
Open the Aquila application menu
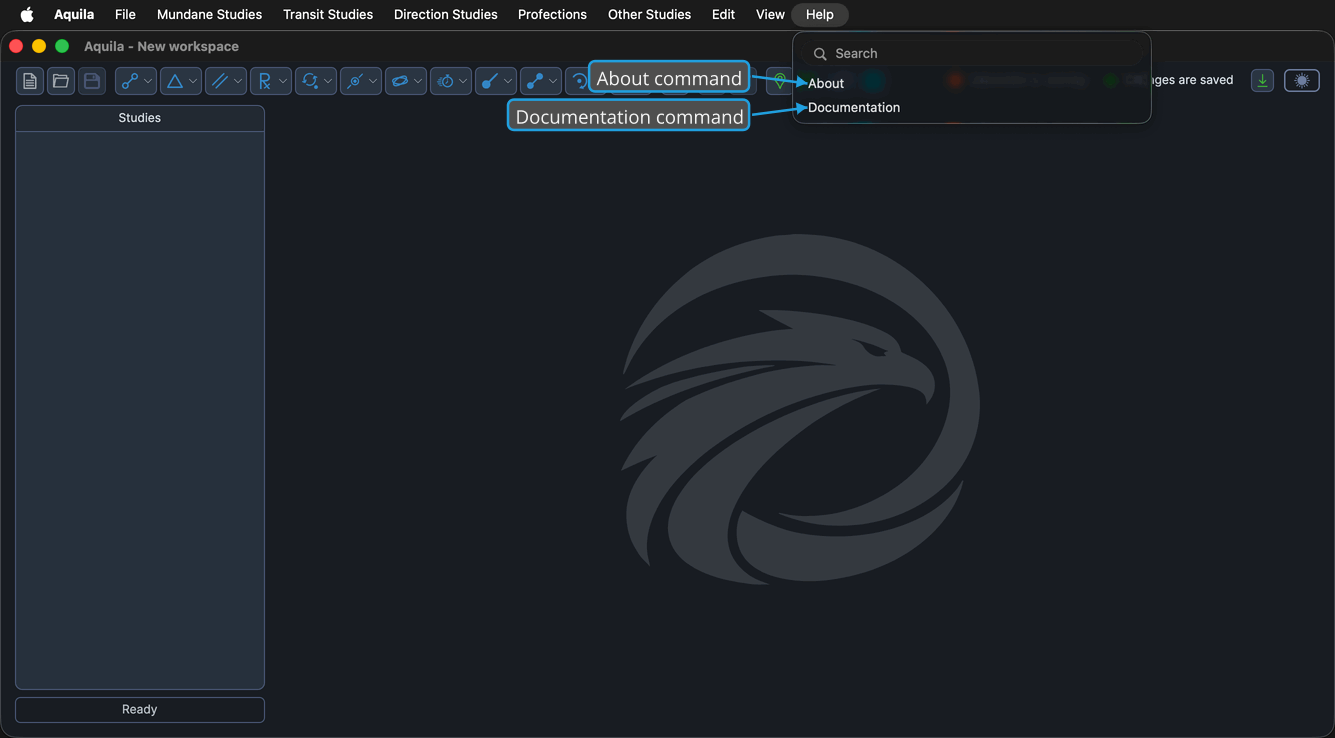pos(74,14)
